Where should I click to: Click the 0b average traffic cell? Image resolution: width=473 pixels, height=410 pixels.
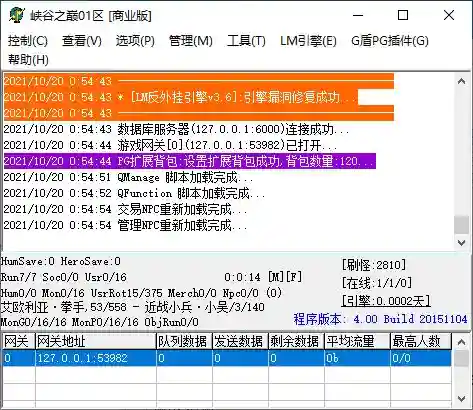357,358
